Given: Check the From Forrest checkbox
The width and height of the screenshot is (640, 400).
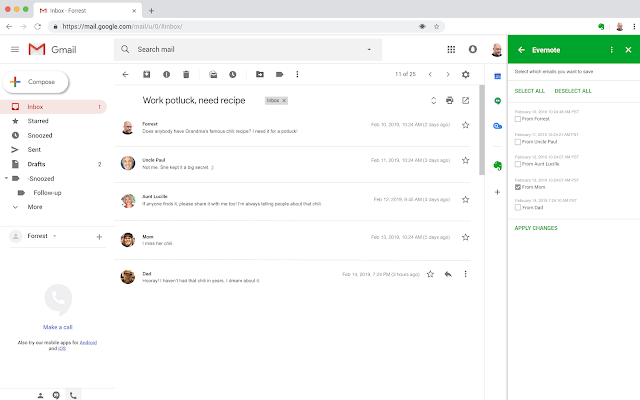Looking at the screenshot, I should tap(518, 119).
